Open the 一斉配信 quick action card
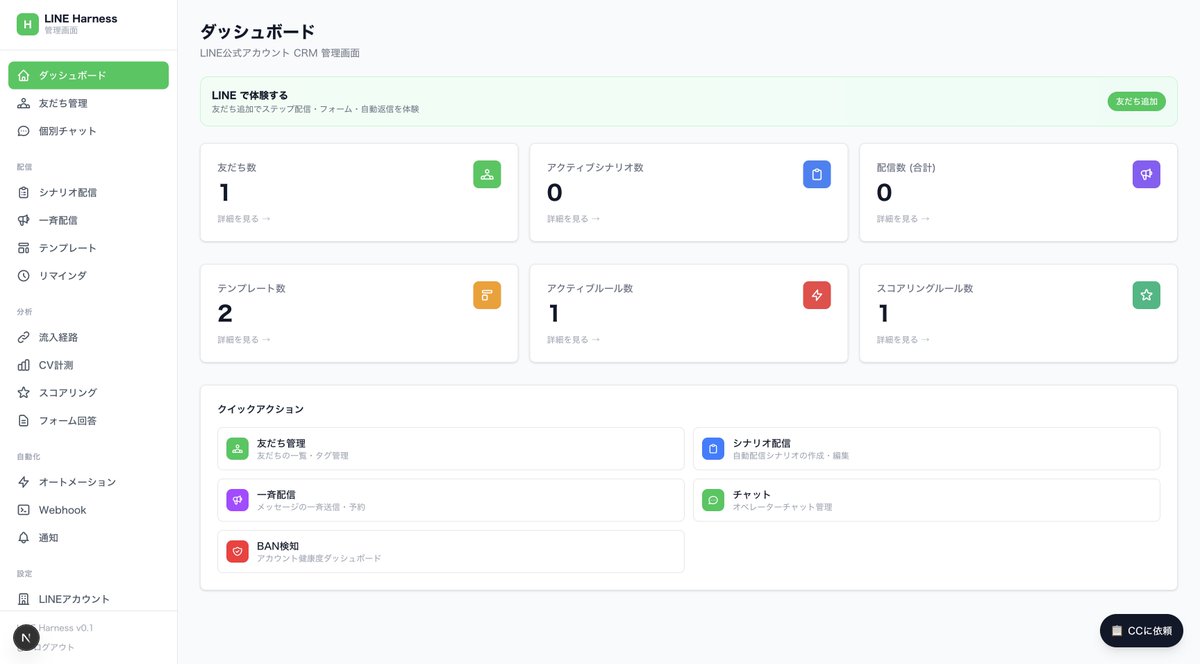This screenshot has width=1200, height=664. [451, 500]
